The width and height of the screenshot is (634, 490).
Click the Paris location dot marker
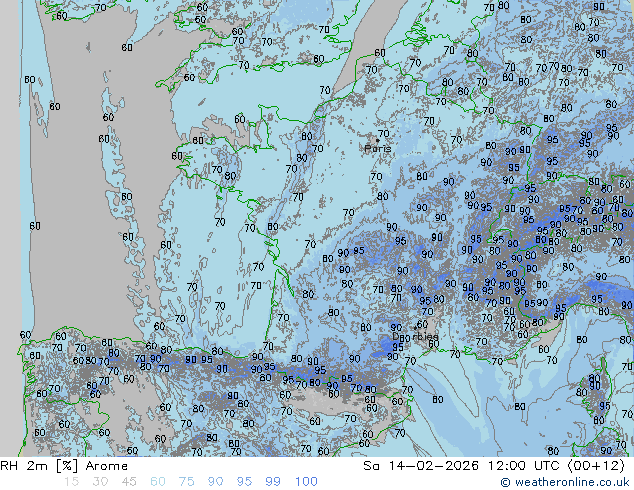[378, 141]
